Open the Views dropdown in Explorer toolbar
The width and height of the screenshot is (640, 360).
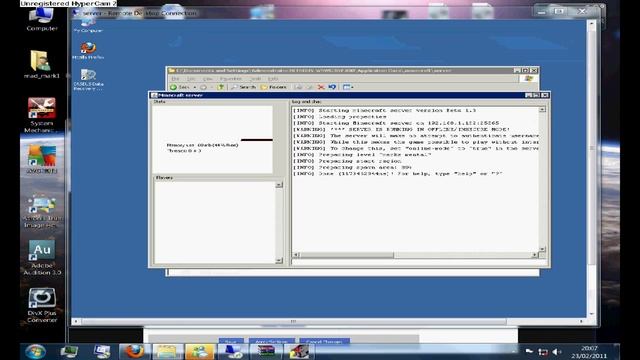tap(348, 87)
